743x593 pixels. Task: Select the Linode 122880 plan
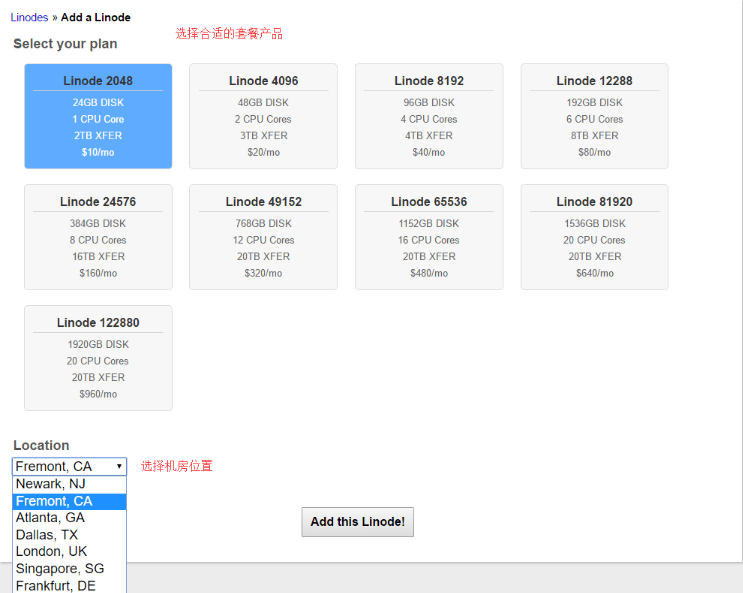point(98,357)
